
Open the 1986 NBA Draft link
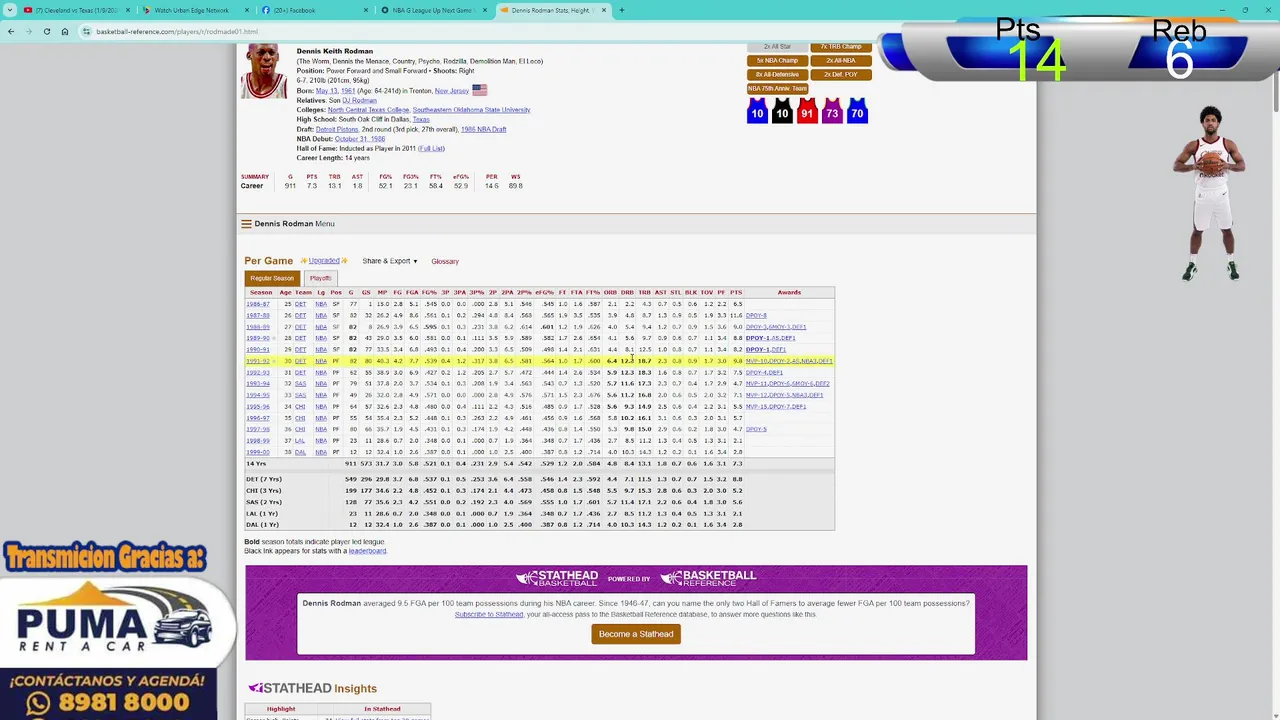pos(483,129)
